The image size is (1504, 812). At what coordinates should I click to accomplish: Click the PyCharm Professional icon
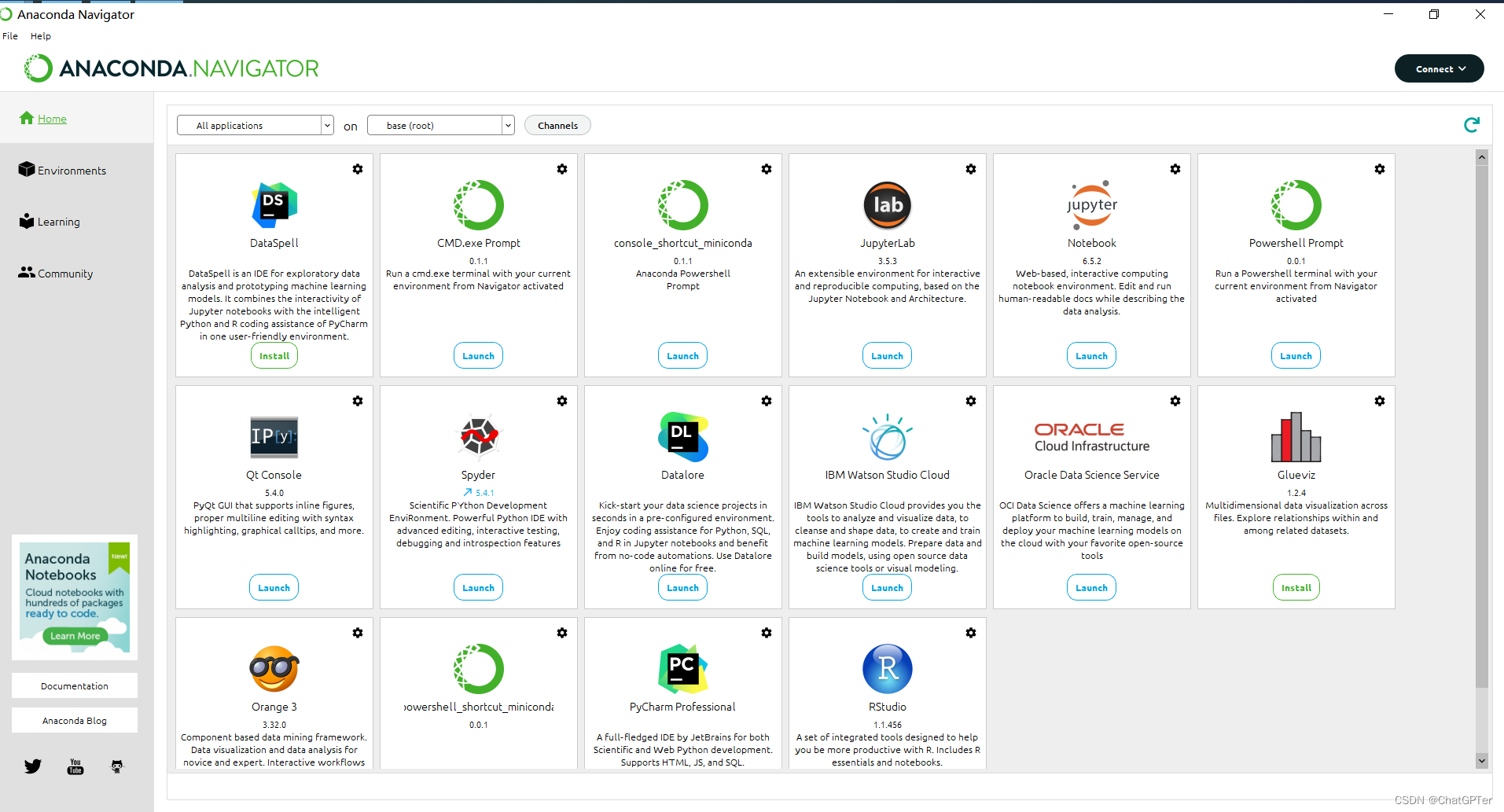(x=683, y=669)
